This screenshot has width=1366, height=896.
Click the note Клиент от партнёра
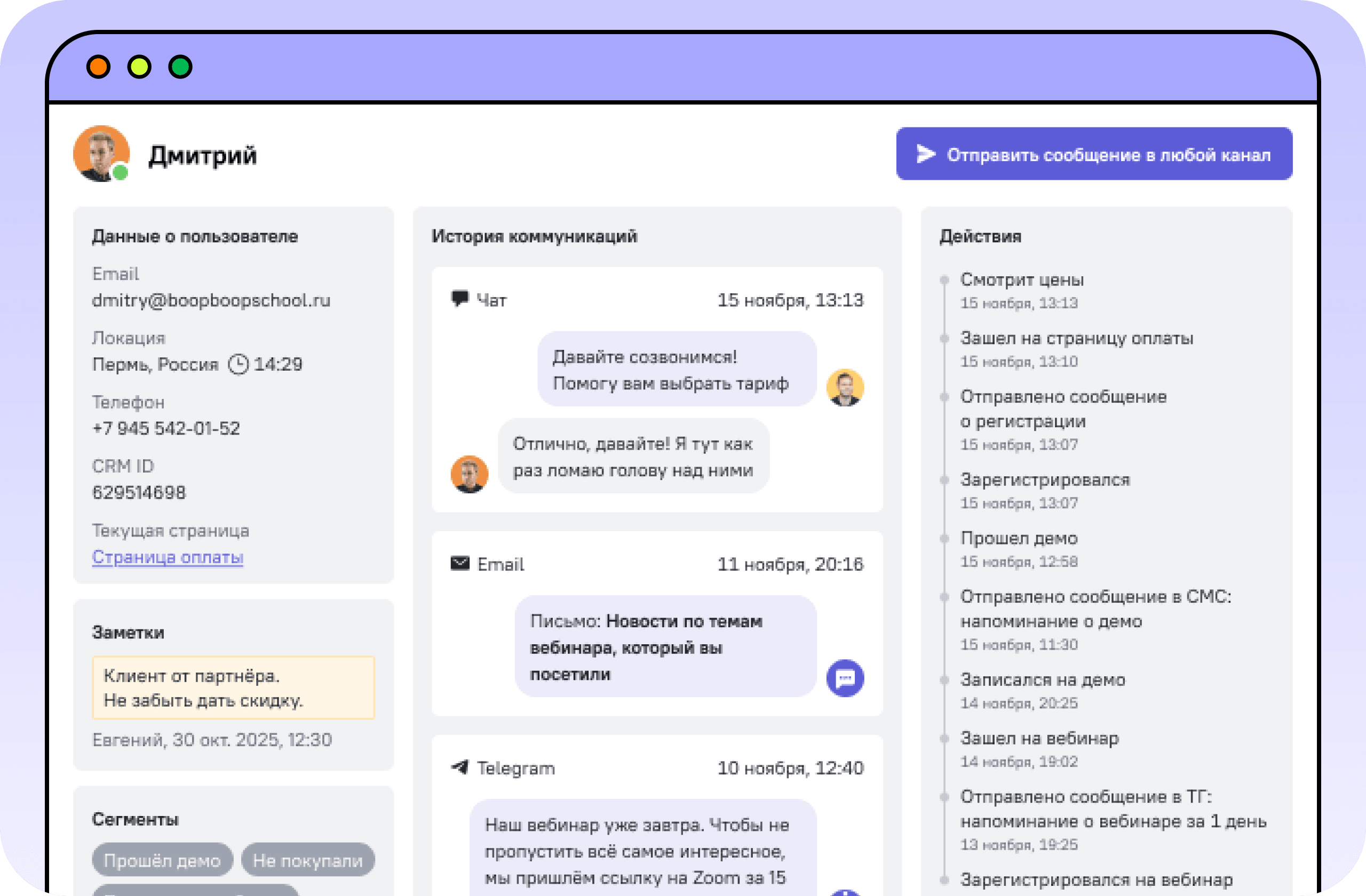(x=233, y=688)
